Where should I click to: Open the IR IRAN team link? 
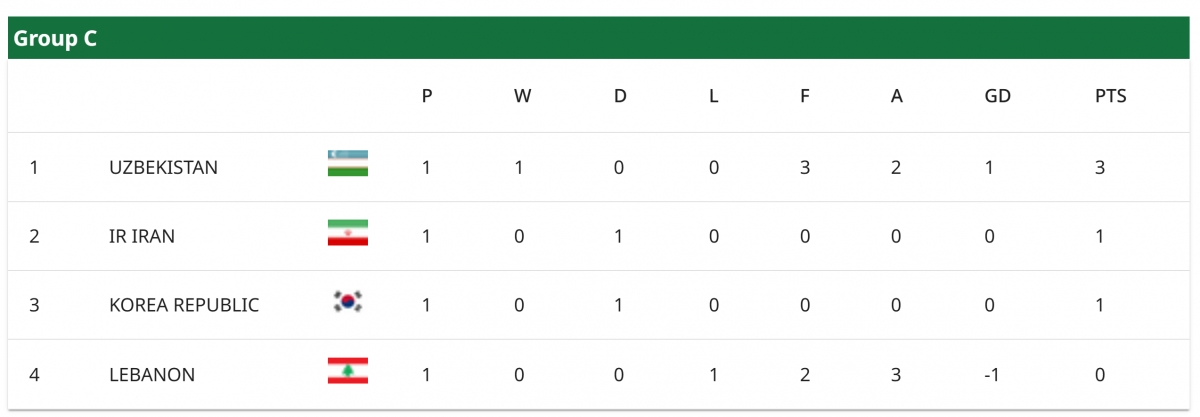pos(142,236)
